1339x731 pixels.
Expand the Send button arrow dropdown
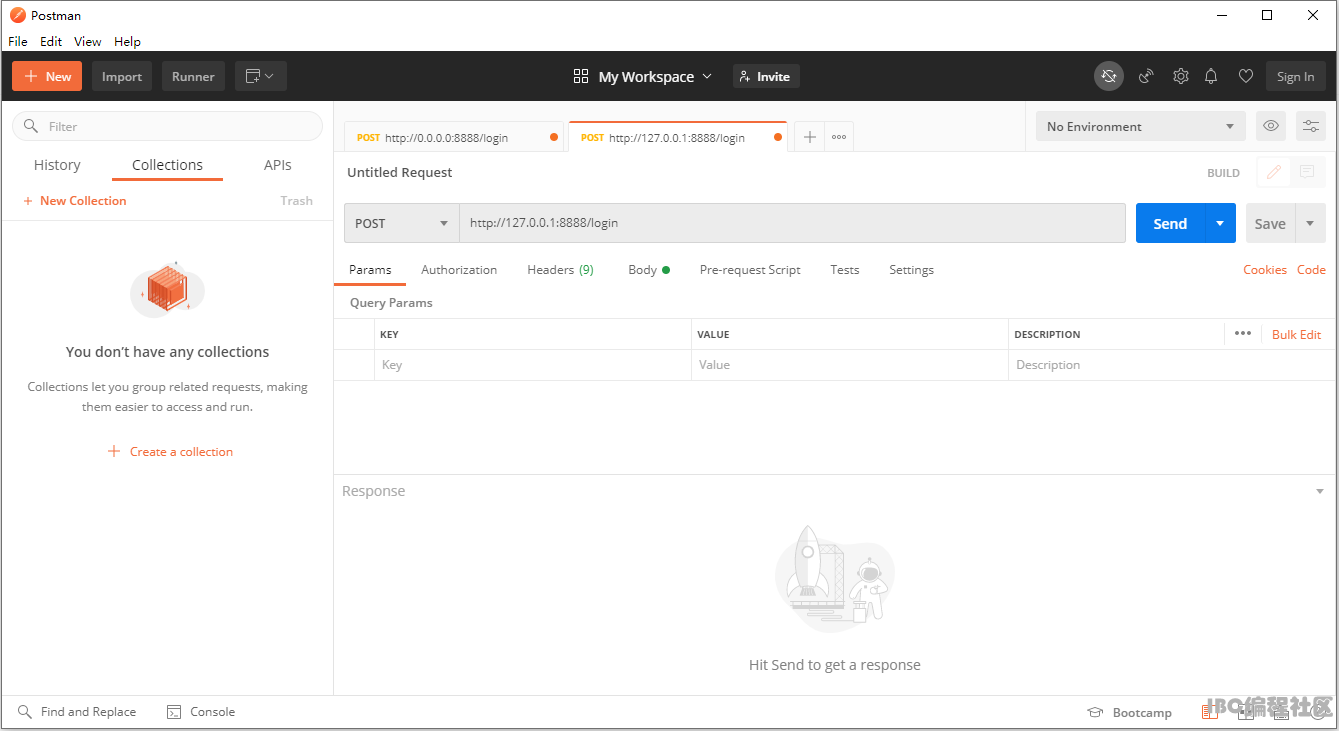tap(1219, 223)
